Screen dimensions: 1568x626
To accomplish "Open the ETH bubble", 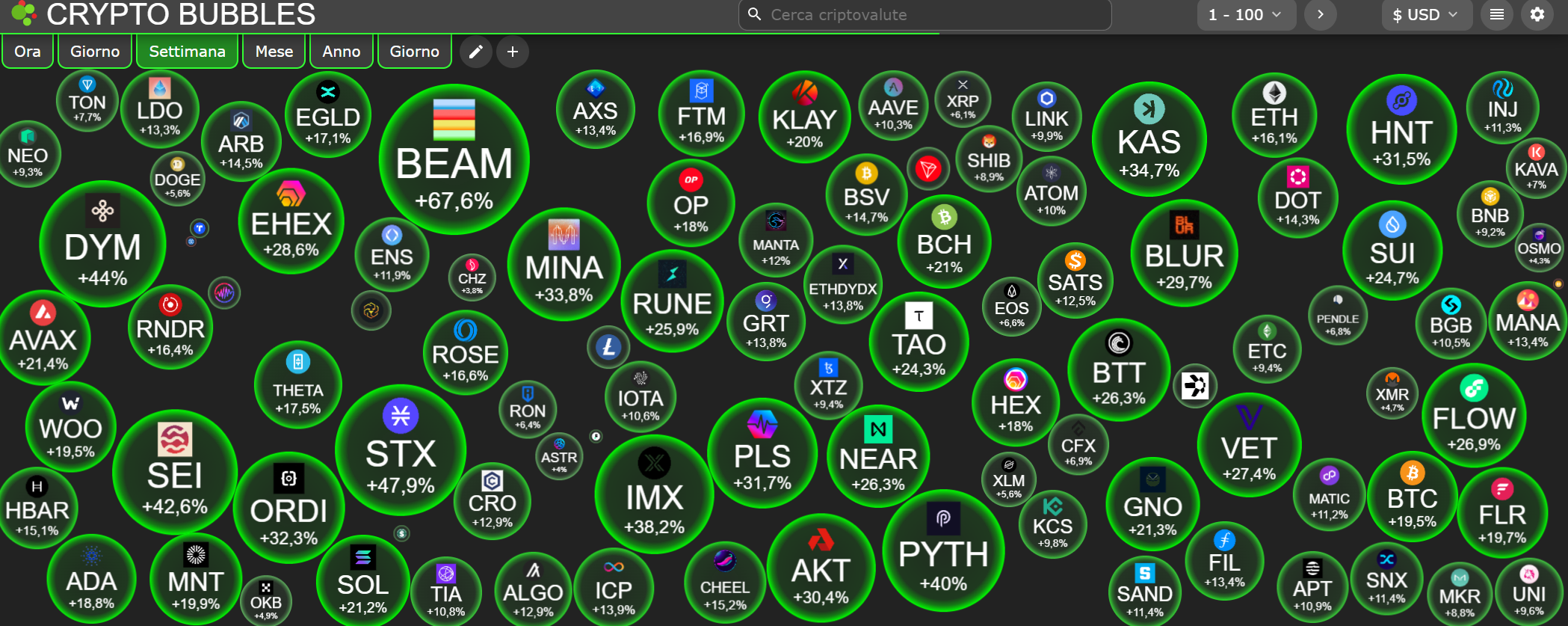I will [x=1274, y=114].
